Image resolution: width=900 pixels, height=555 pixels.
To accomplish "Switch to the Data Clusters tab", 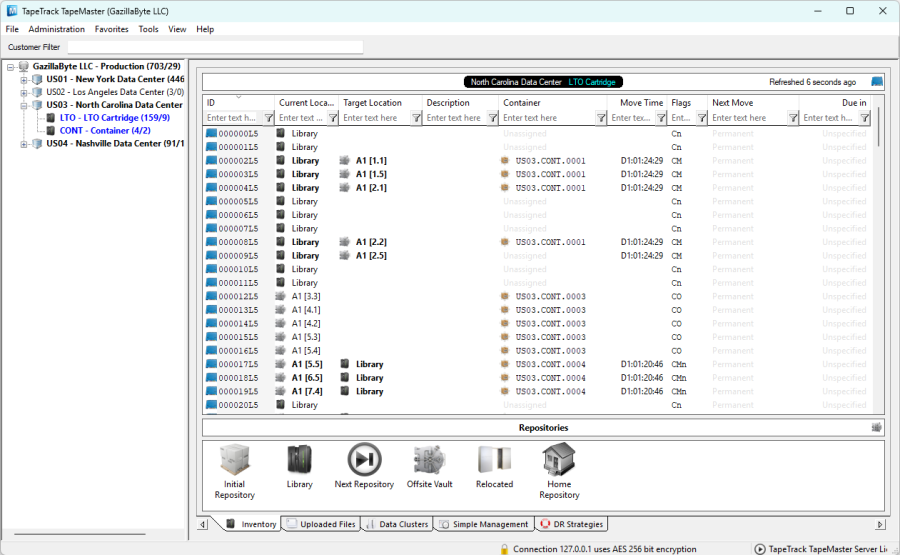I will 397,524.
